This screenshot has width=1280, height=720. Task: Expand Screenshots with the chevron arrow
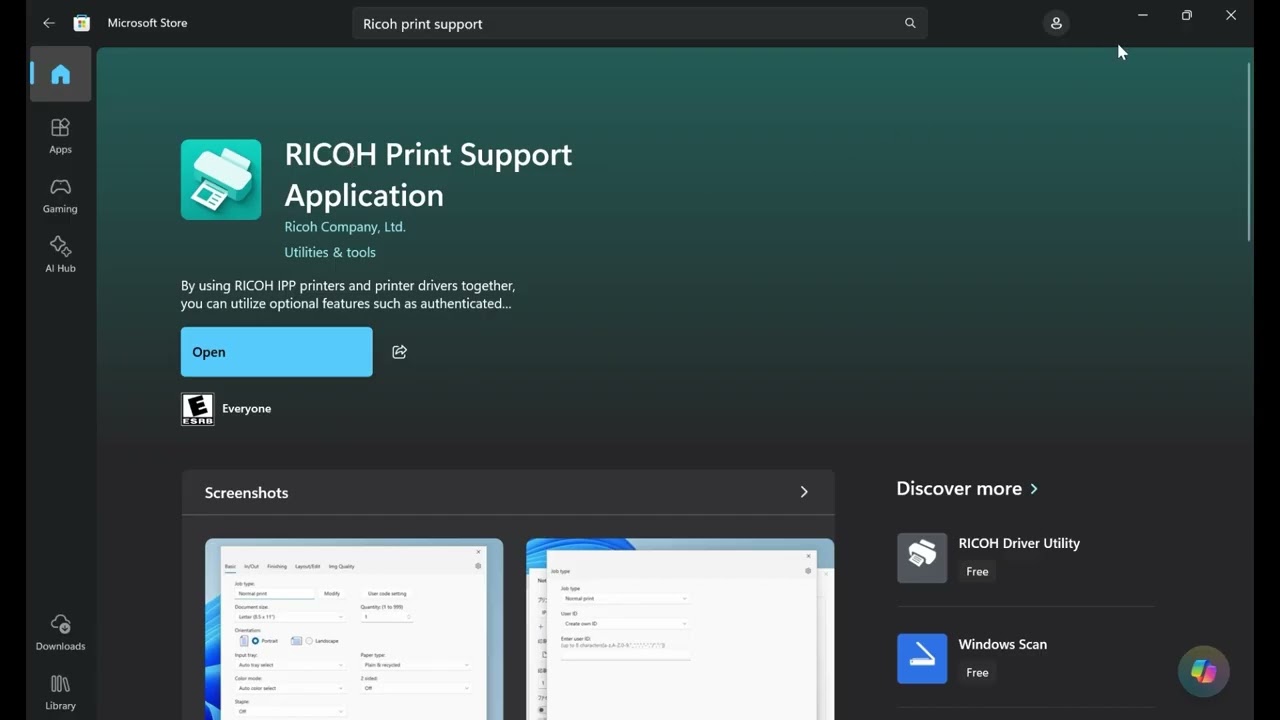tap(804, 492)
